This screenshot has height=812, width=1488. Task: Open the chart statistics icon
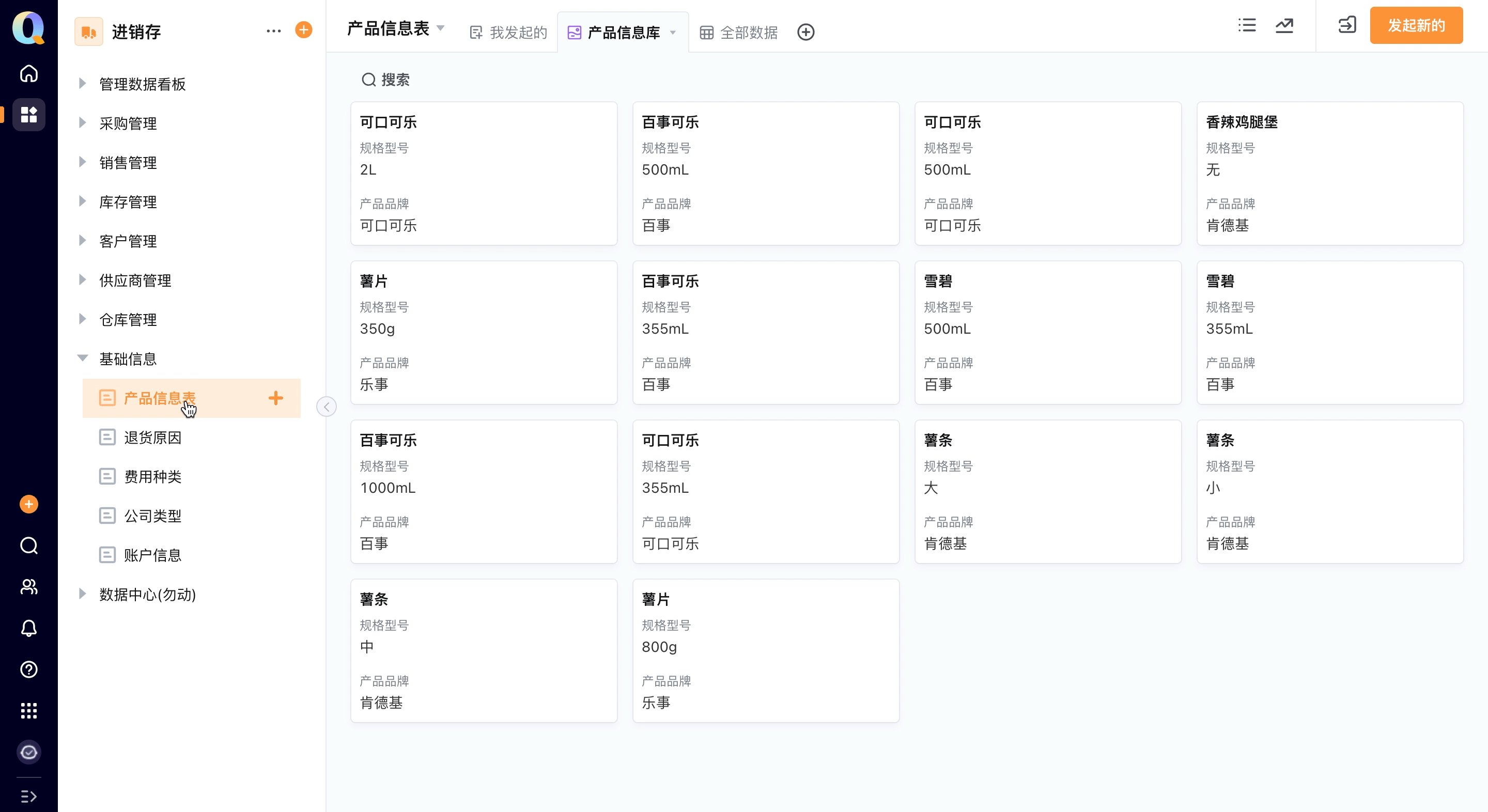[1284, 25]
